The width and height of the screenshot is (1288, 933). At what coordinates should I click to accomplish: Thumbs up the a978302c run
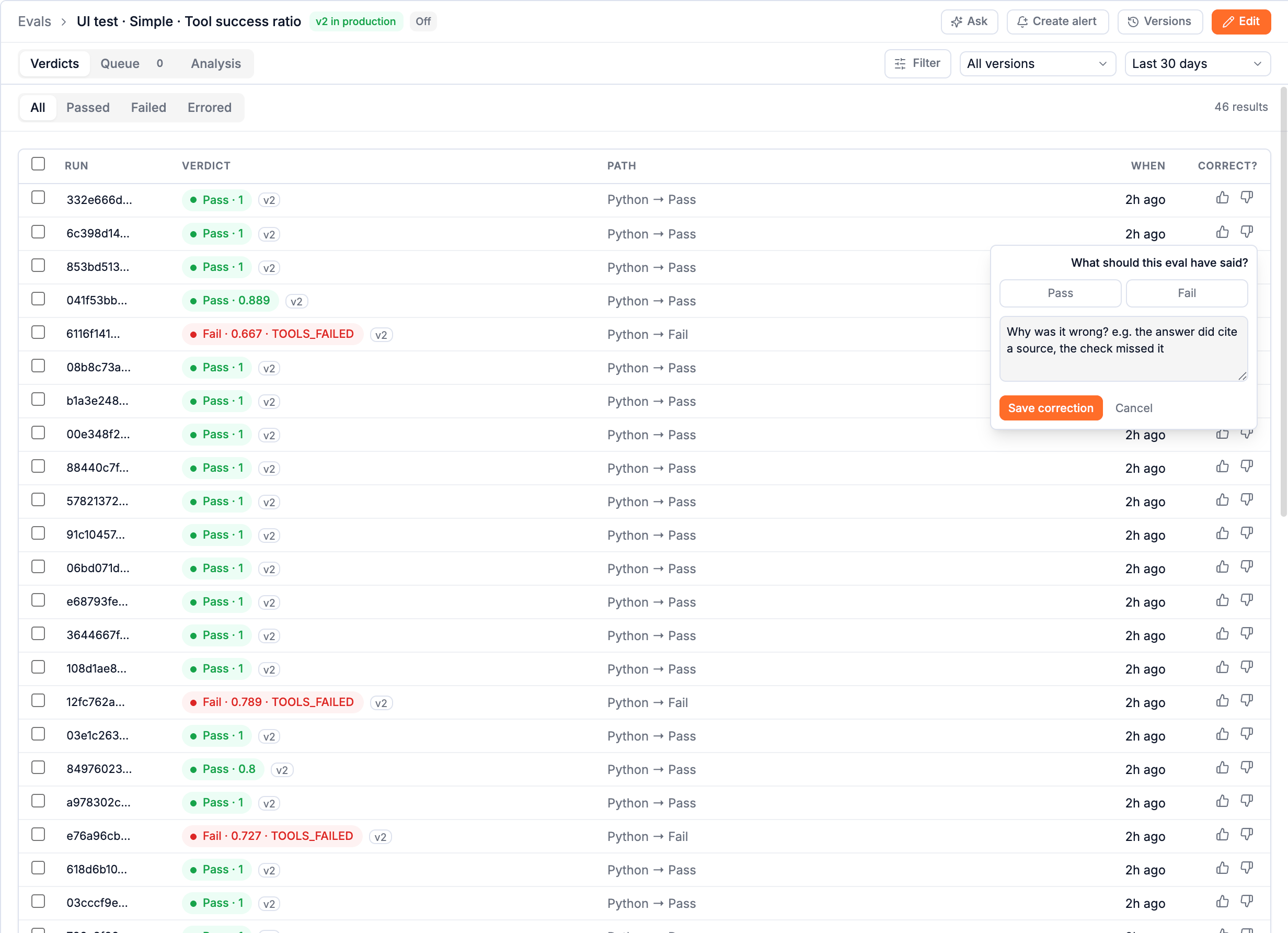coord(1222,802)
